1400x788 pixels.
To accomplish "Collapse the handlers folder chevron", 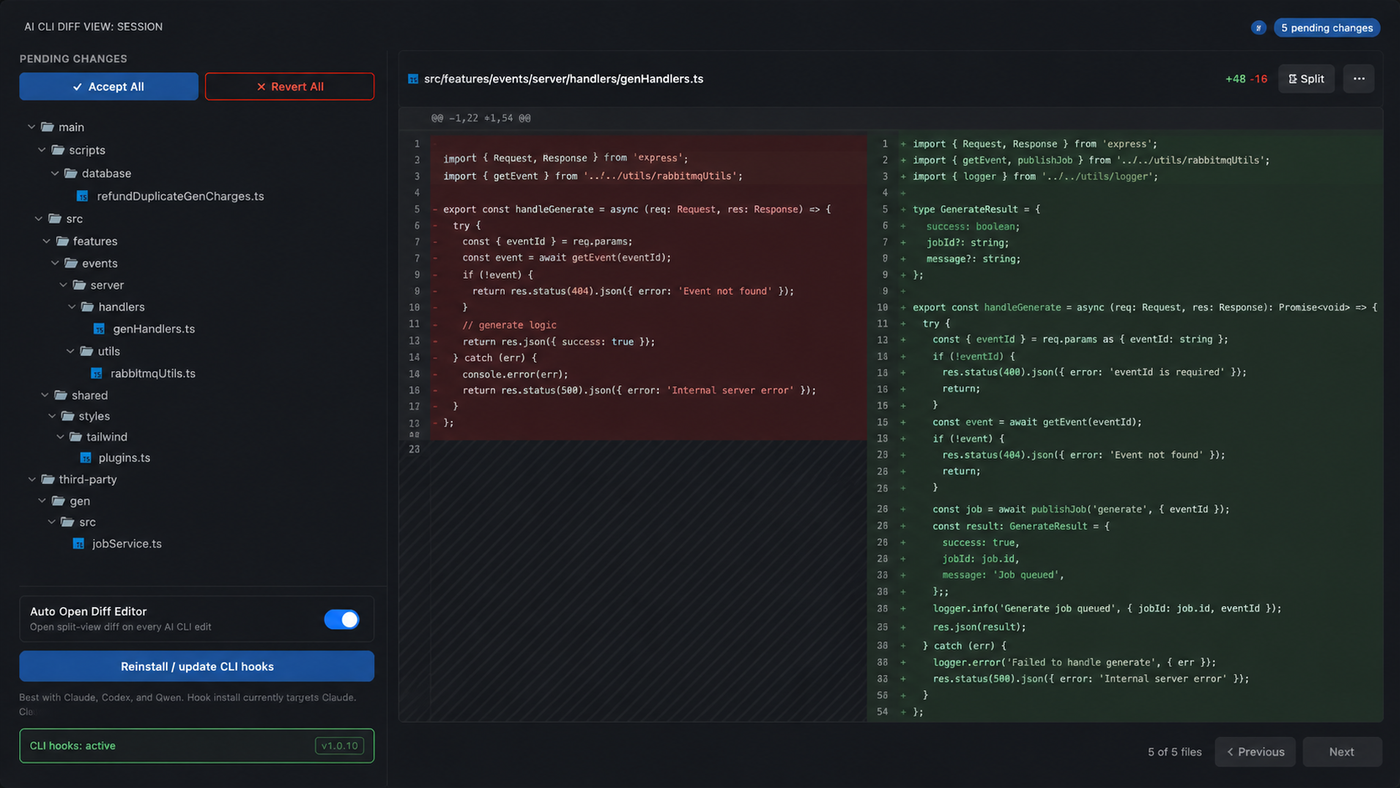I will point(72,307).
